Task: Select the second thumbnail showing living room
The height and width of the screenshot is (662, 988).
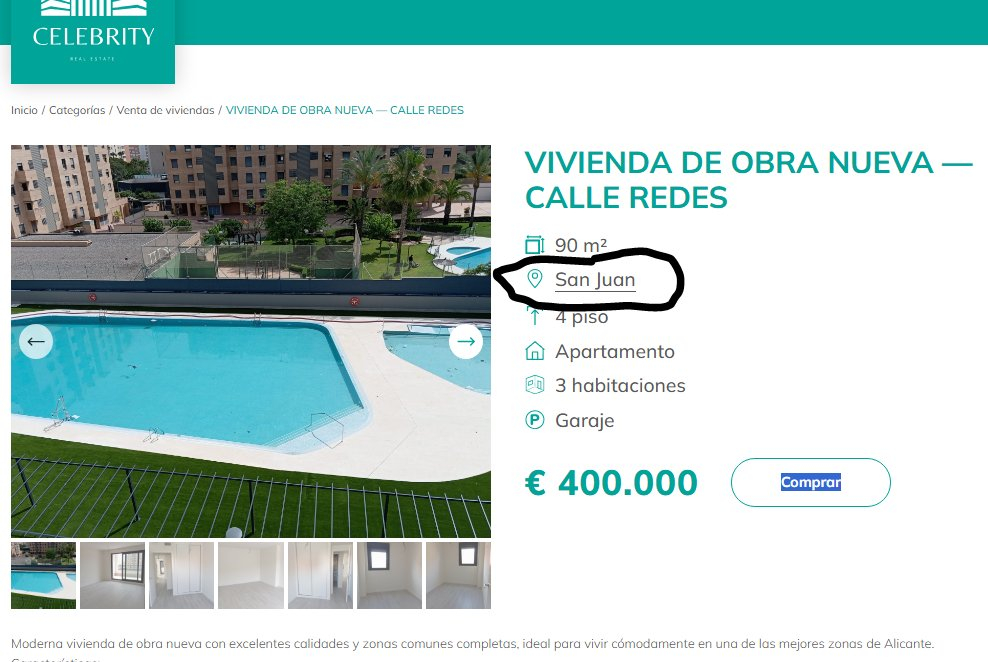Action: click(112, 575)
